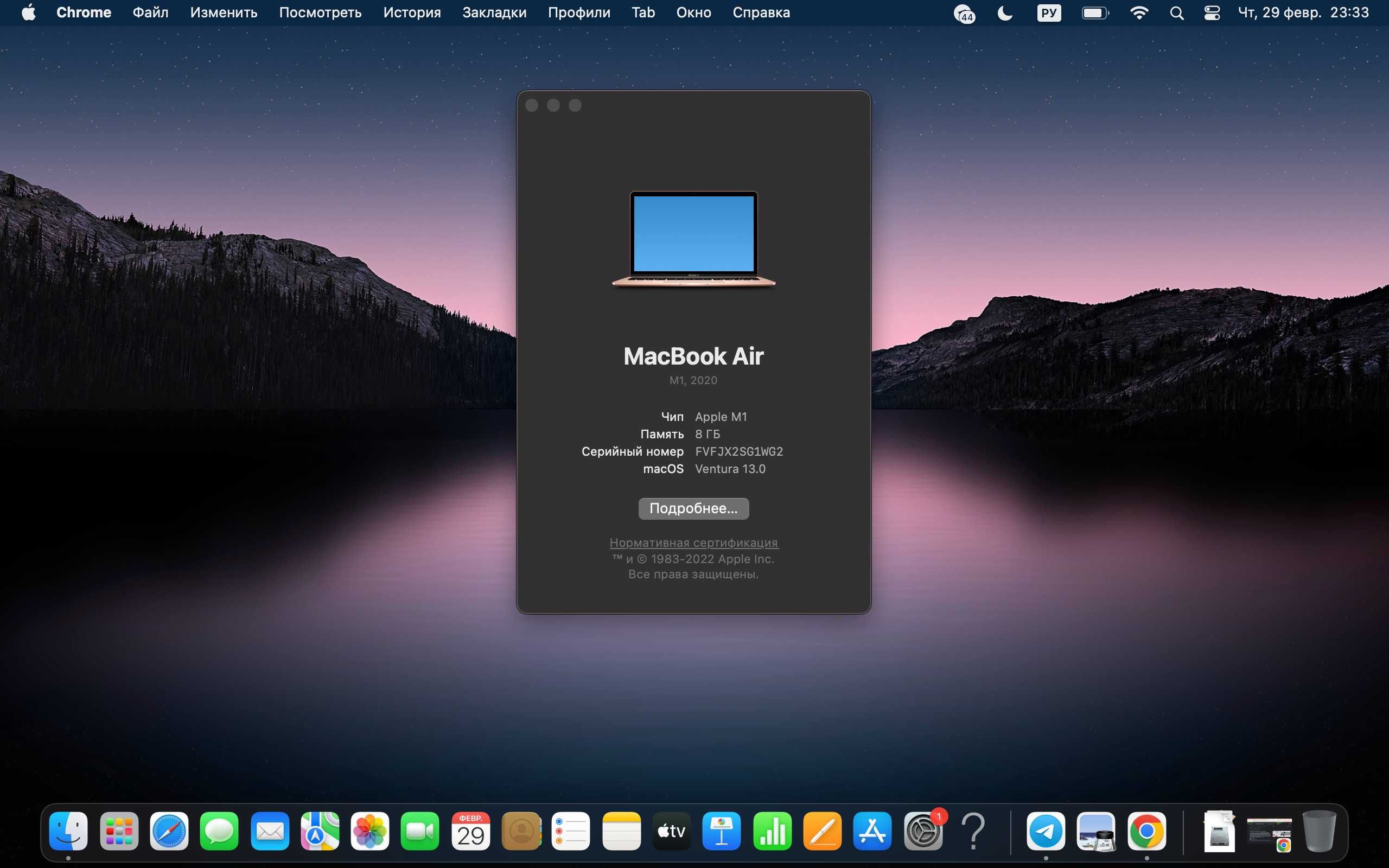
Task: Click the date and time in menu bar
Action: click(1303, 12)
